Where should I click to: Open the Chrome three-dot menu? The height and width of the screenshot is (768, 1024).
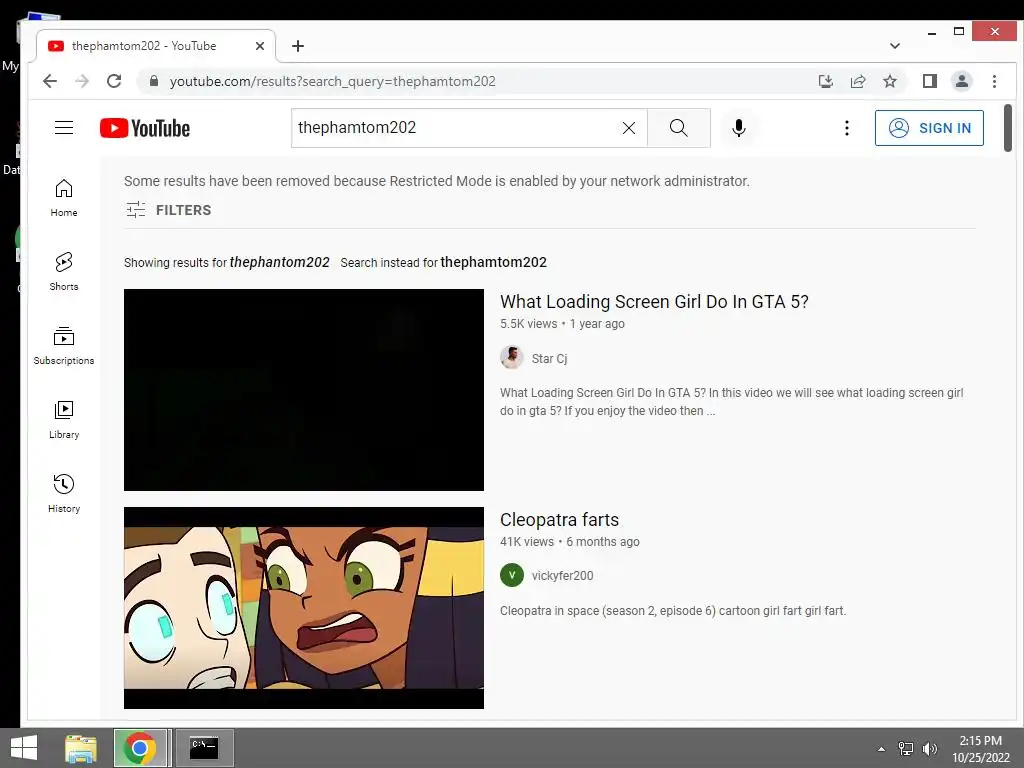(994, 81)
